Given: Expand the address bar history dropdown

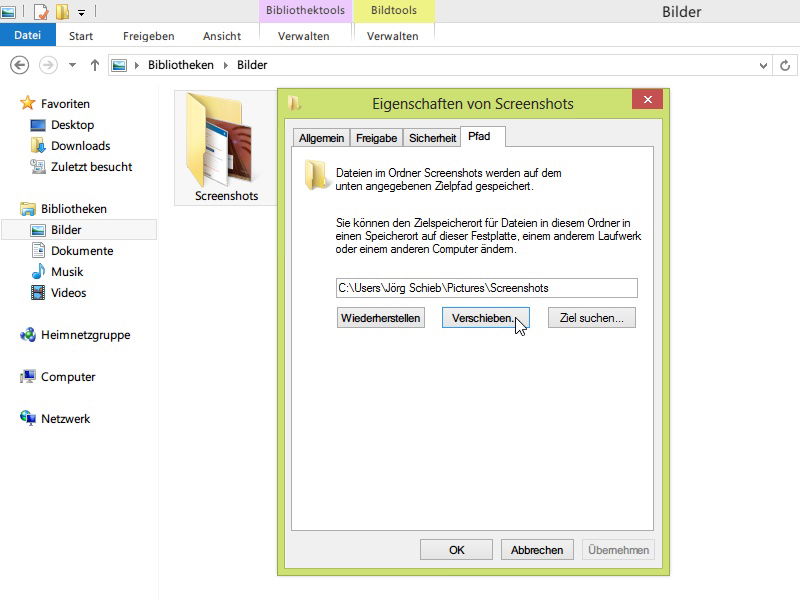Looking at the screenshot, I should 763,65.
